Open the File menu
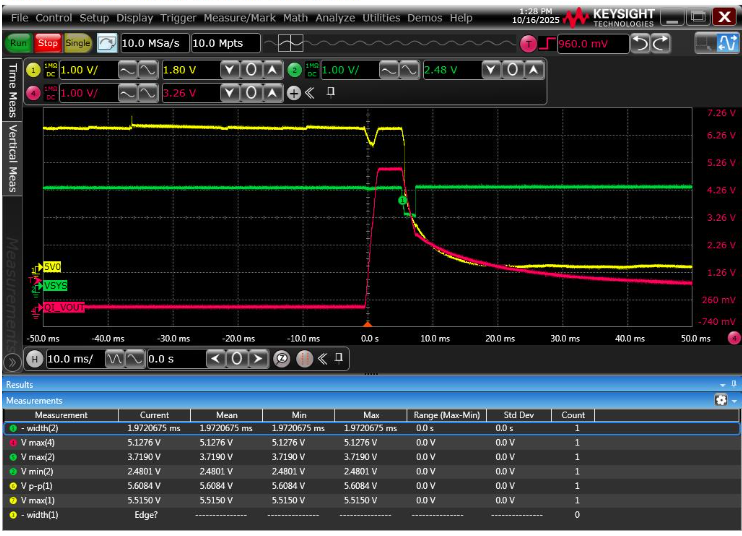 pos(19,18)
